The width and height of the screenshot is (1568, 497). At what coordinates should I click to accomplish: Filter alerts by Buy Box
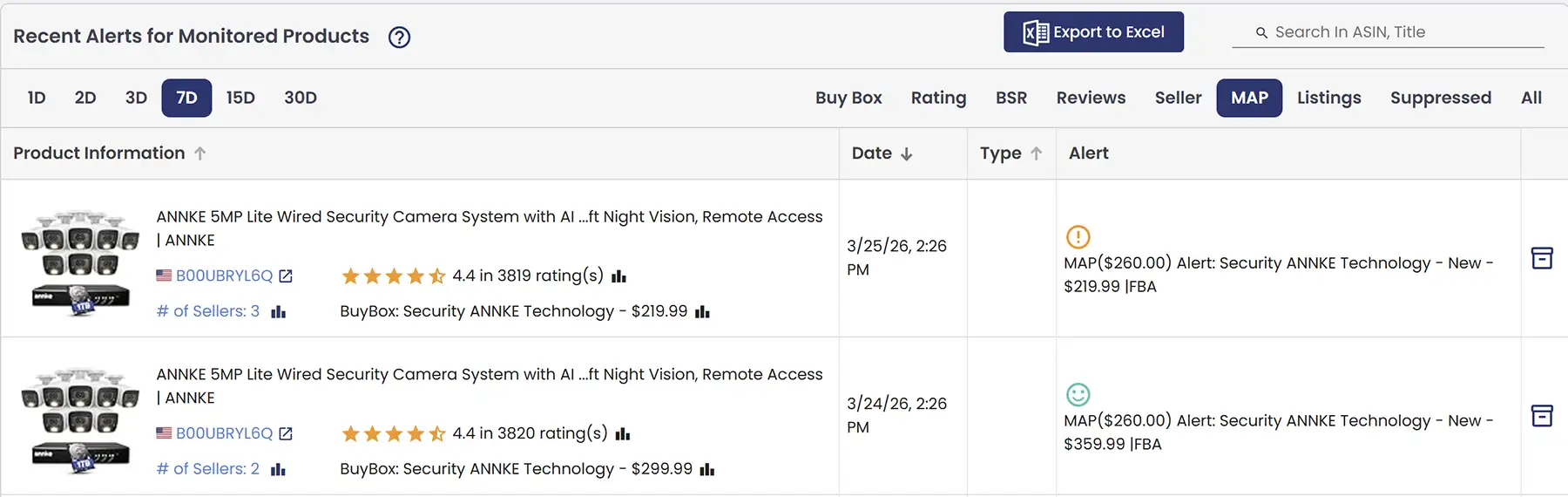[848, 98]
